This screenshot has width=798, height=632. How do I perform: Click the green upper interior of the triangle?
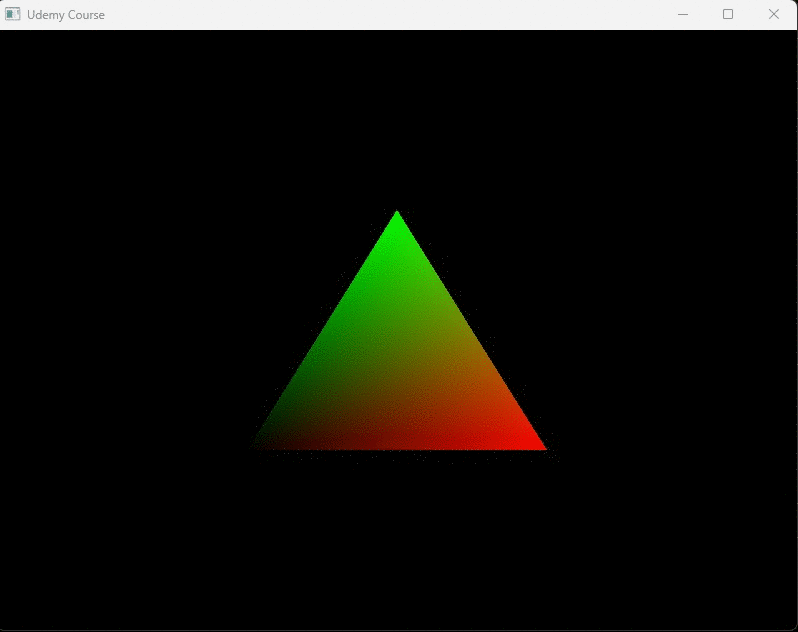(x=397, y=270)
